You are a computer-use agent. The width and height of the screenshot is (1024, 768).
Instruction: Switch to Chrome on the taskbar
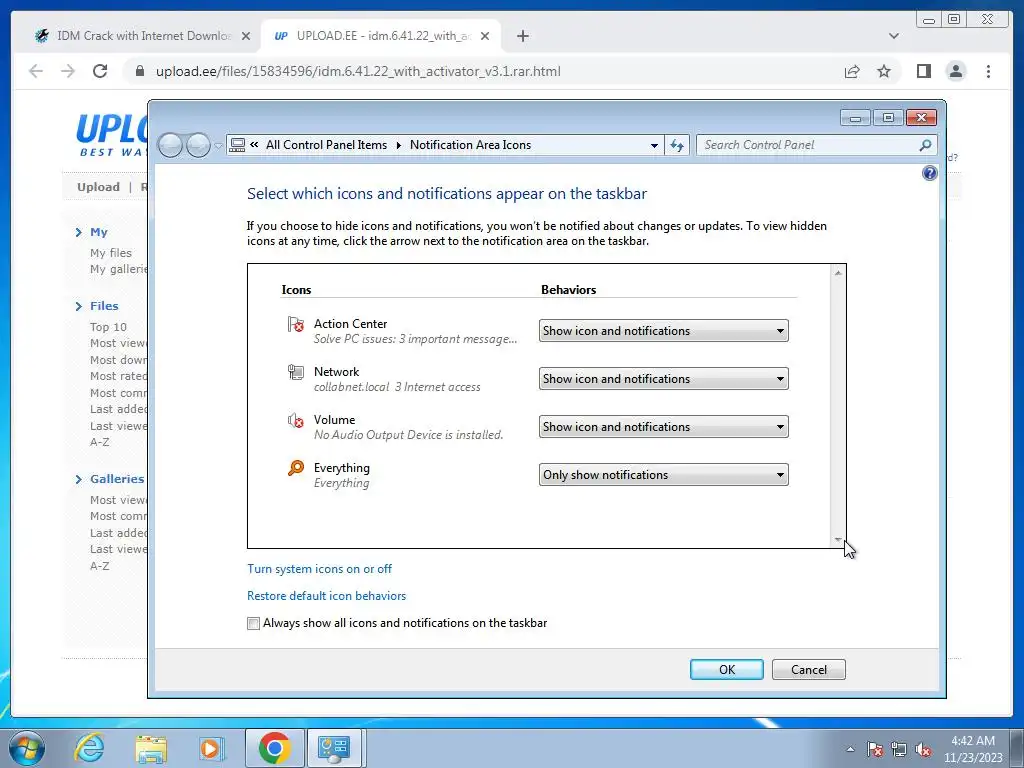click(274, 748)
